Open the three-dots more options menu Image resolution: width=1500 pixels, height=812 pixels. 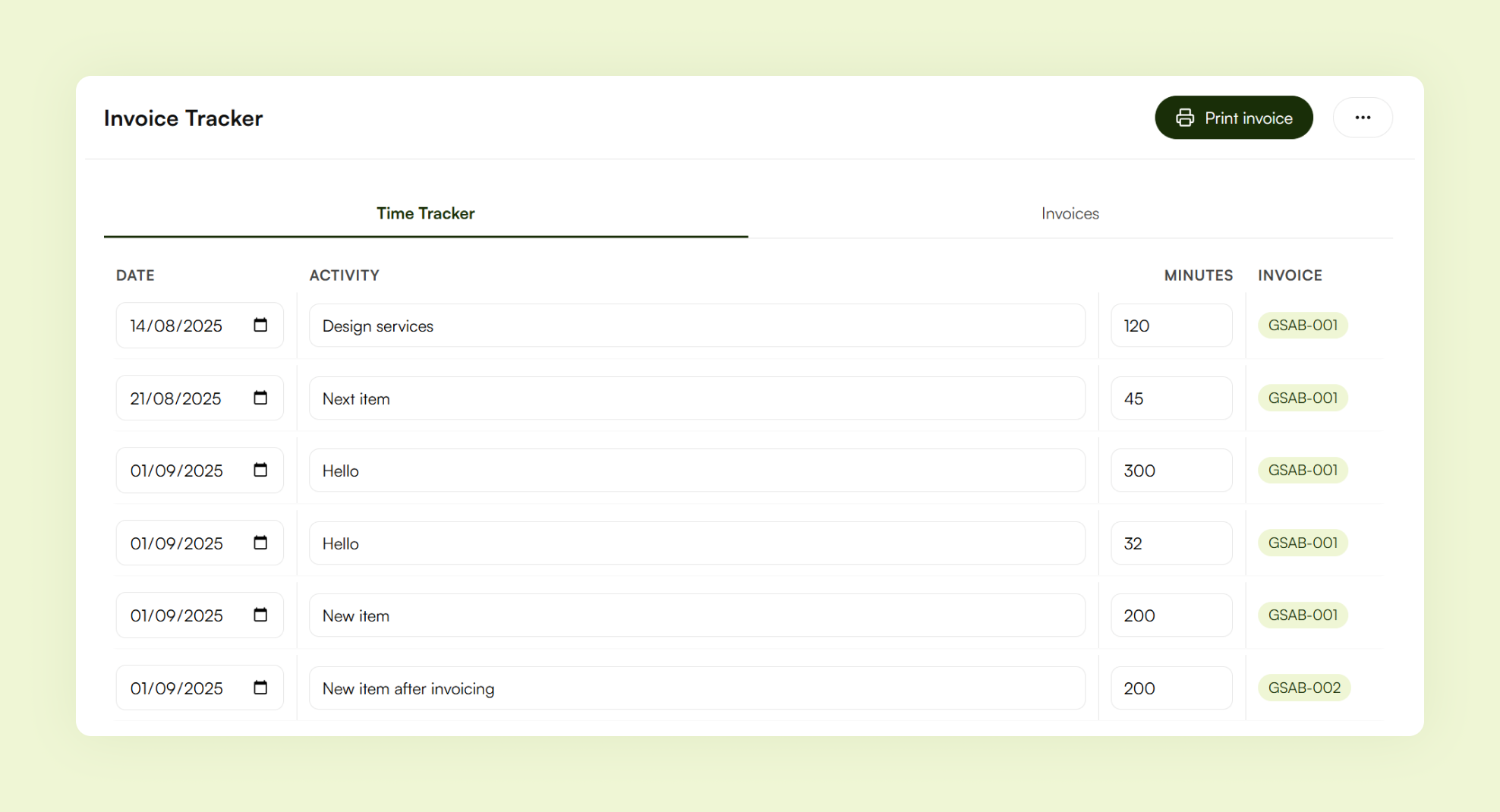pyautogui.click(x=1363, y=118)
